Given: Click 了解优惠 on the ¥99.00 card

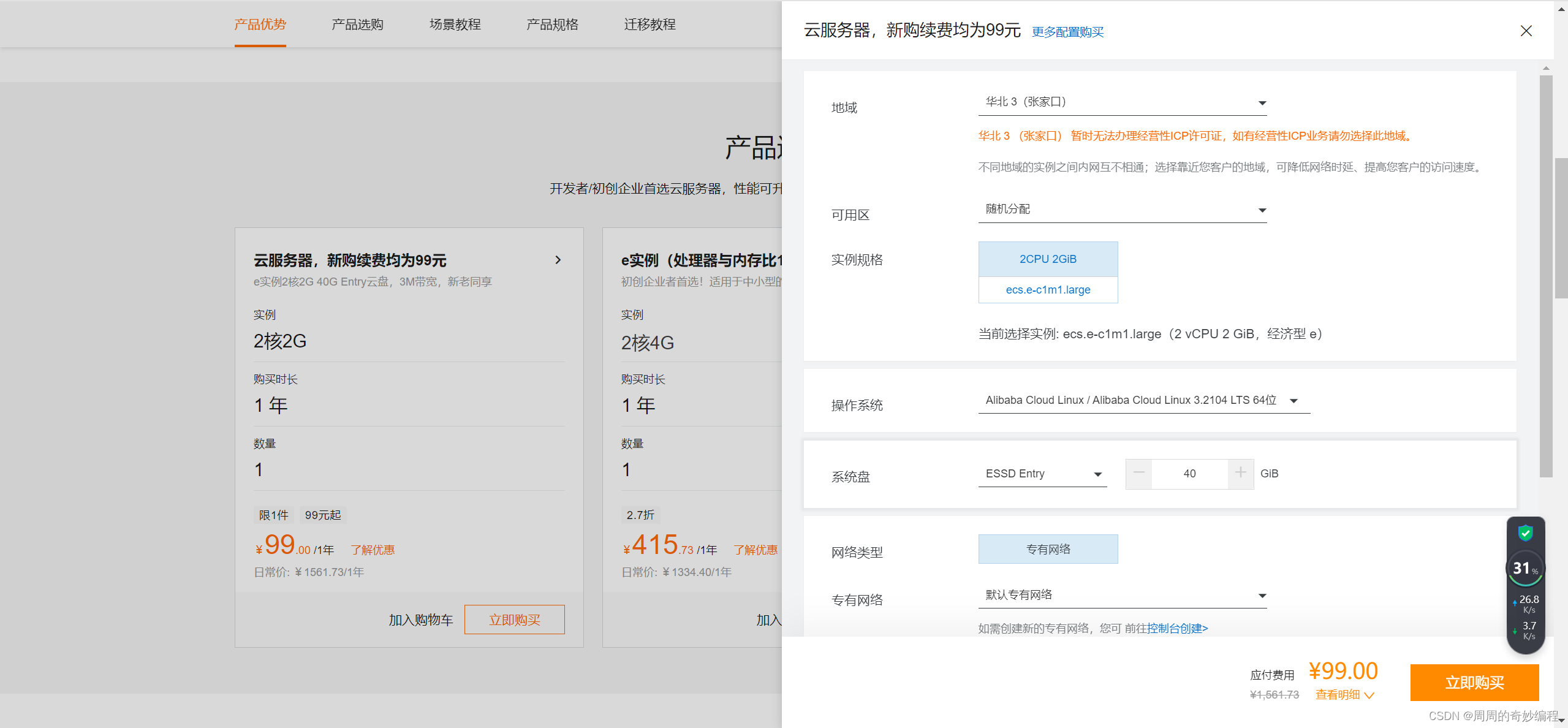Looking at the screenshot, I should point(373,550).
